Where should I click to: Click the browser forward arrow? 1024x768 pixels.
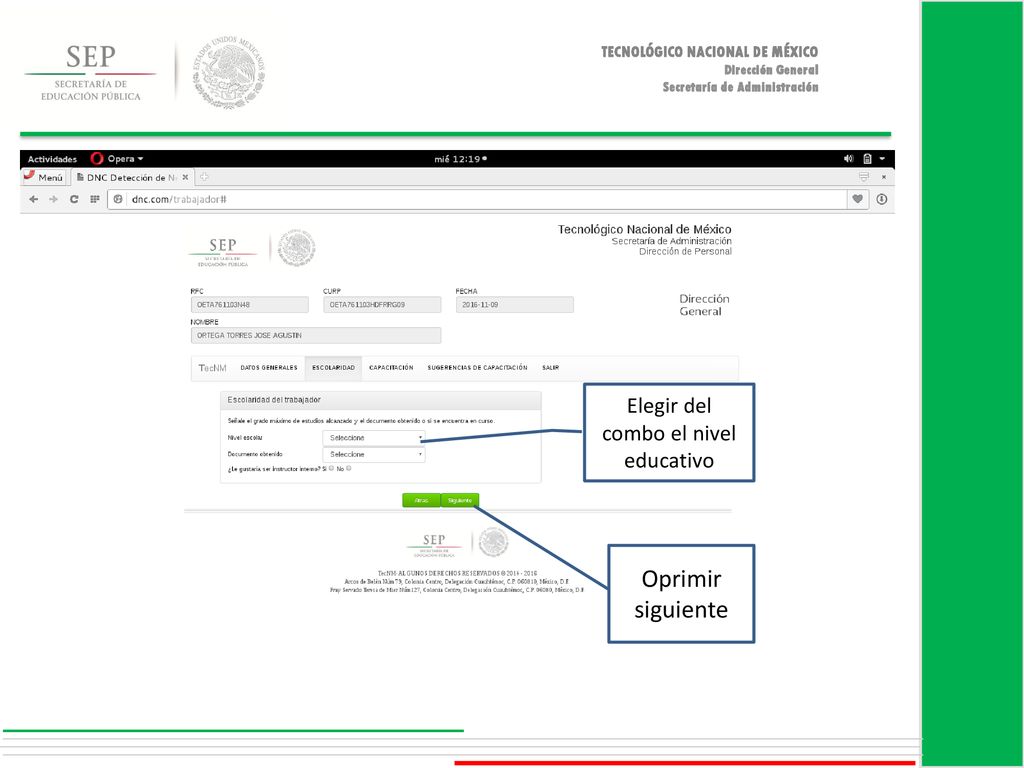click(x=54, y=199)
